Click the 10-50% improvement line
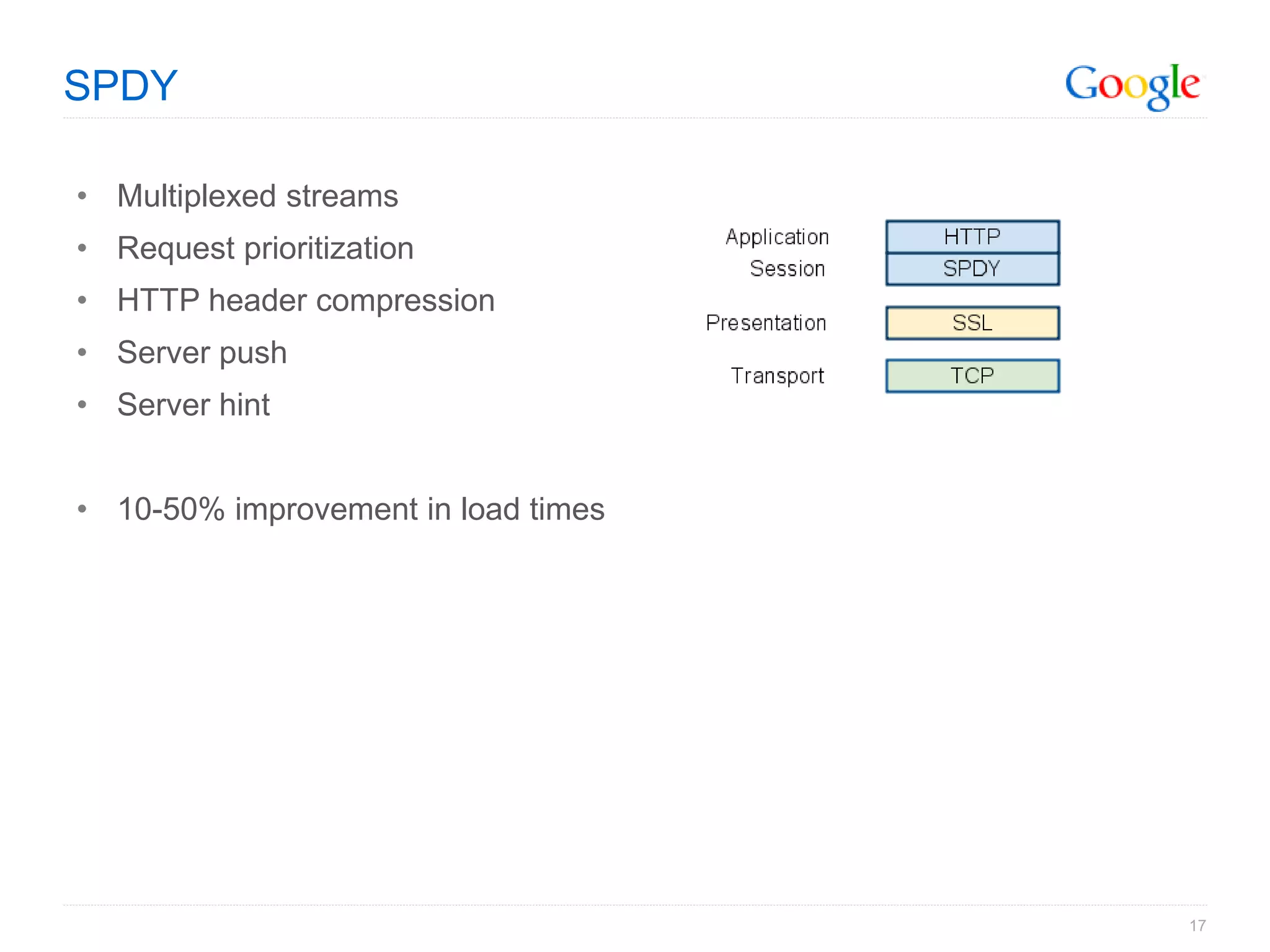Viewport: 1270px width, 952px height. pos(361,509)
